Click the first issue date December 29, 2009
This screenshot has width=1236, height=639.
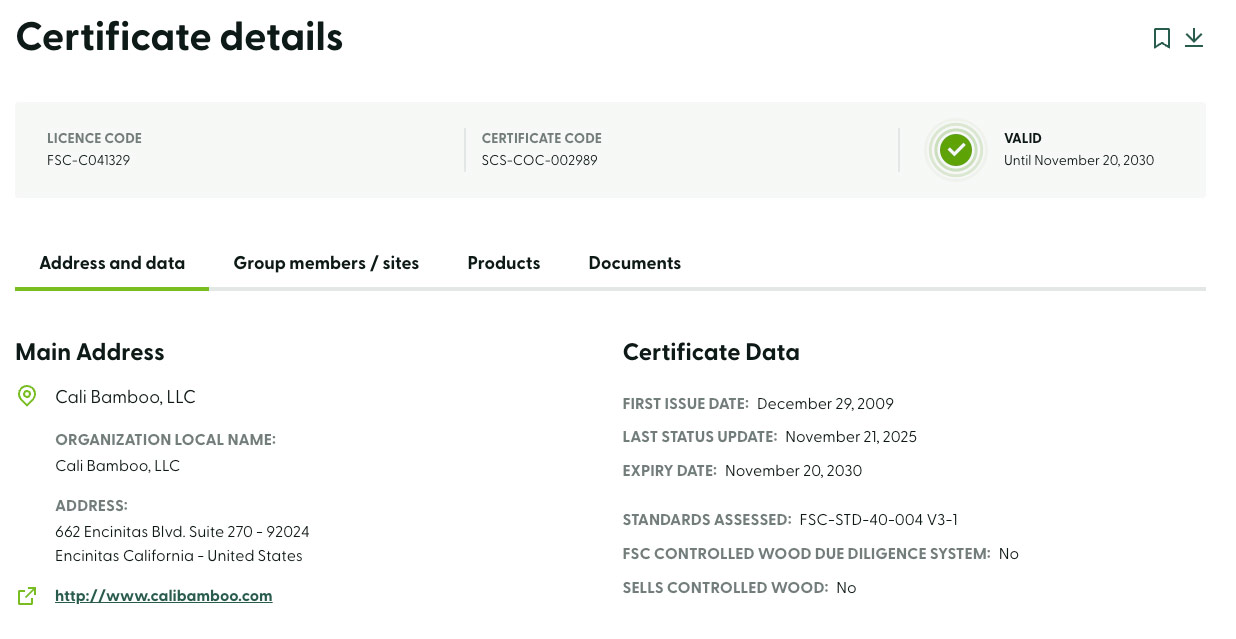(x=825, y=404)
